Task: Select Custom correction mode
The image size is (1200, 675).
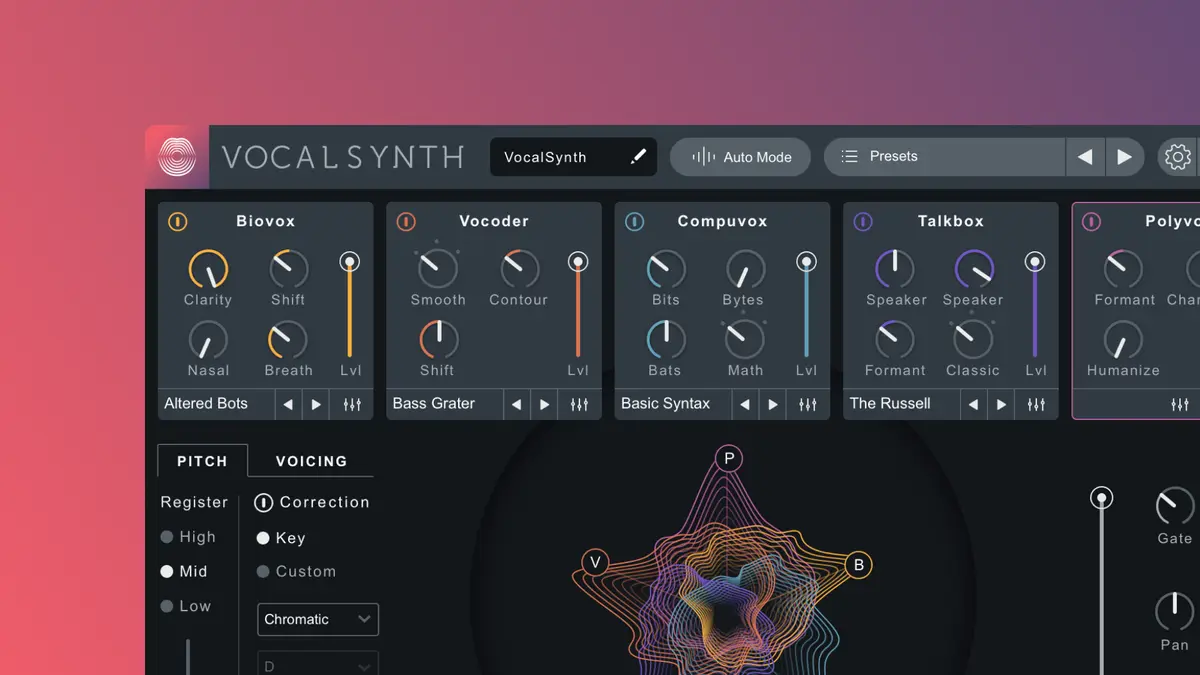Action: tap(296, 572)
